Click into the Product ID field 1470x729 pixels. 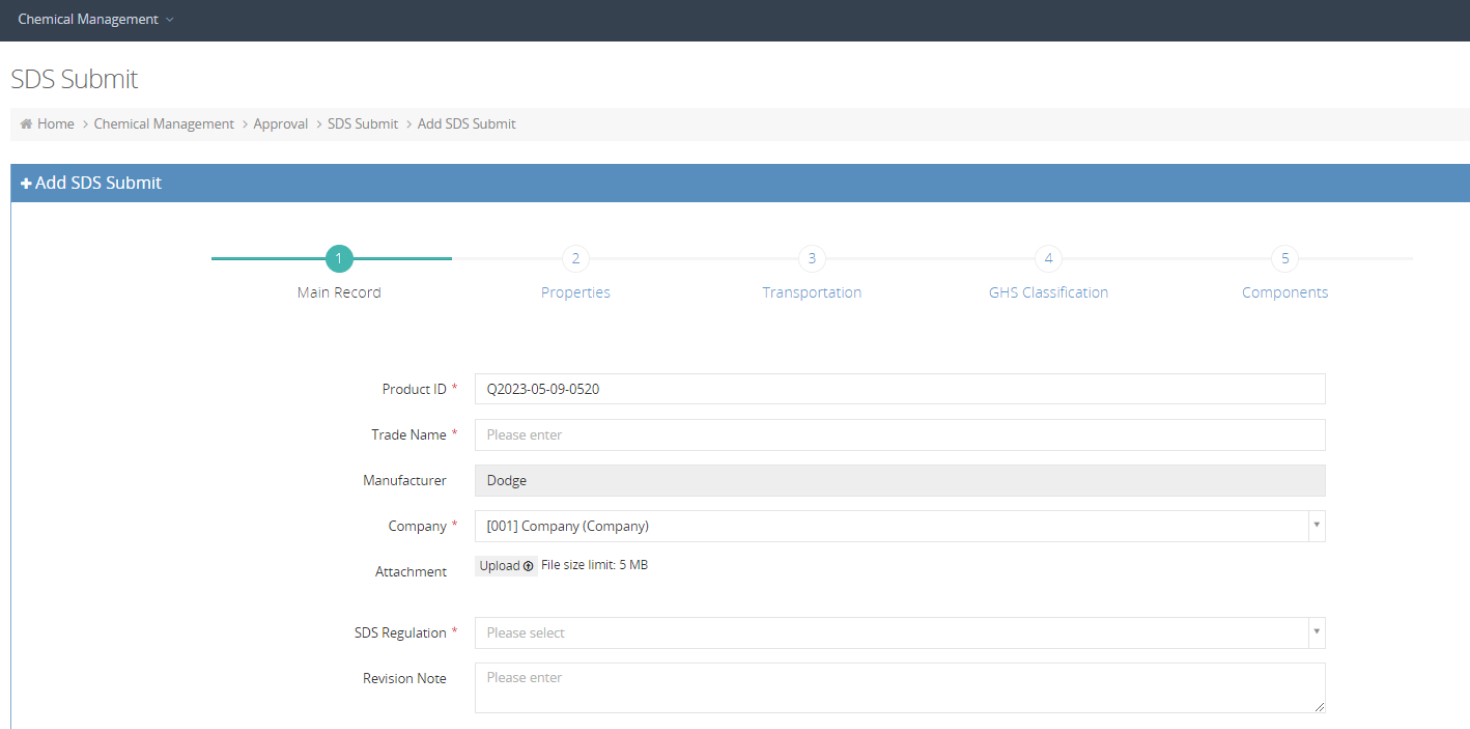pyautogui.click(x=900, y=389)
